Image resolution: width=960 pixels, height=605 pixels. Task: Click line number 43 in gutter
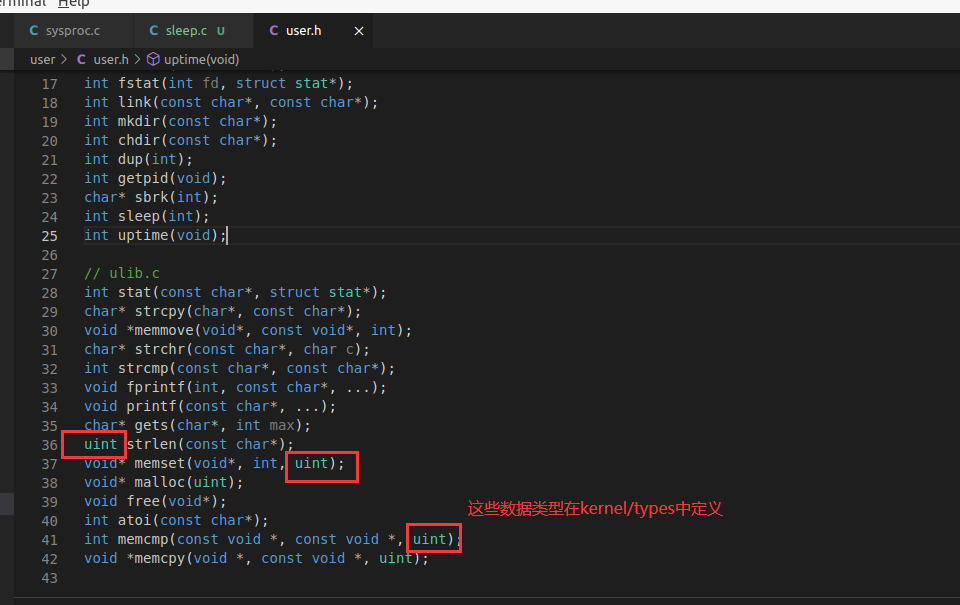tap(50, 577)
